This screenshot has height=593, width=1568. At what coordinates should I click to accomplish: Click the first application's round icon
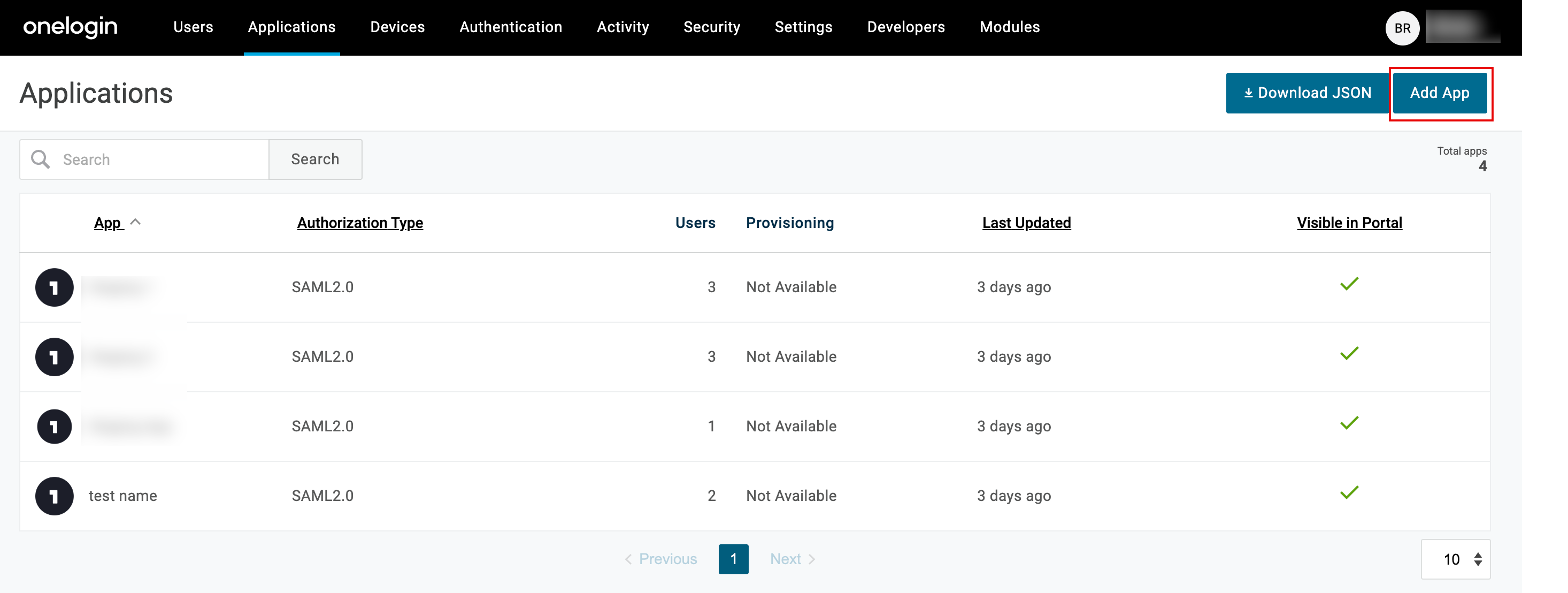point(54,287)
